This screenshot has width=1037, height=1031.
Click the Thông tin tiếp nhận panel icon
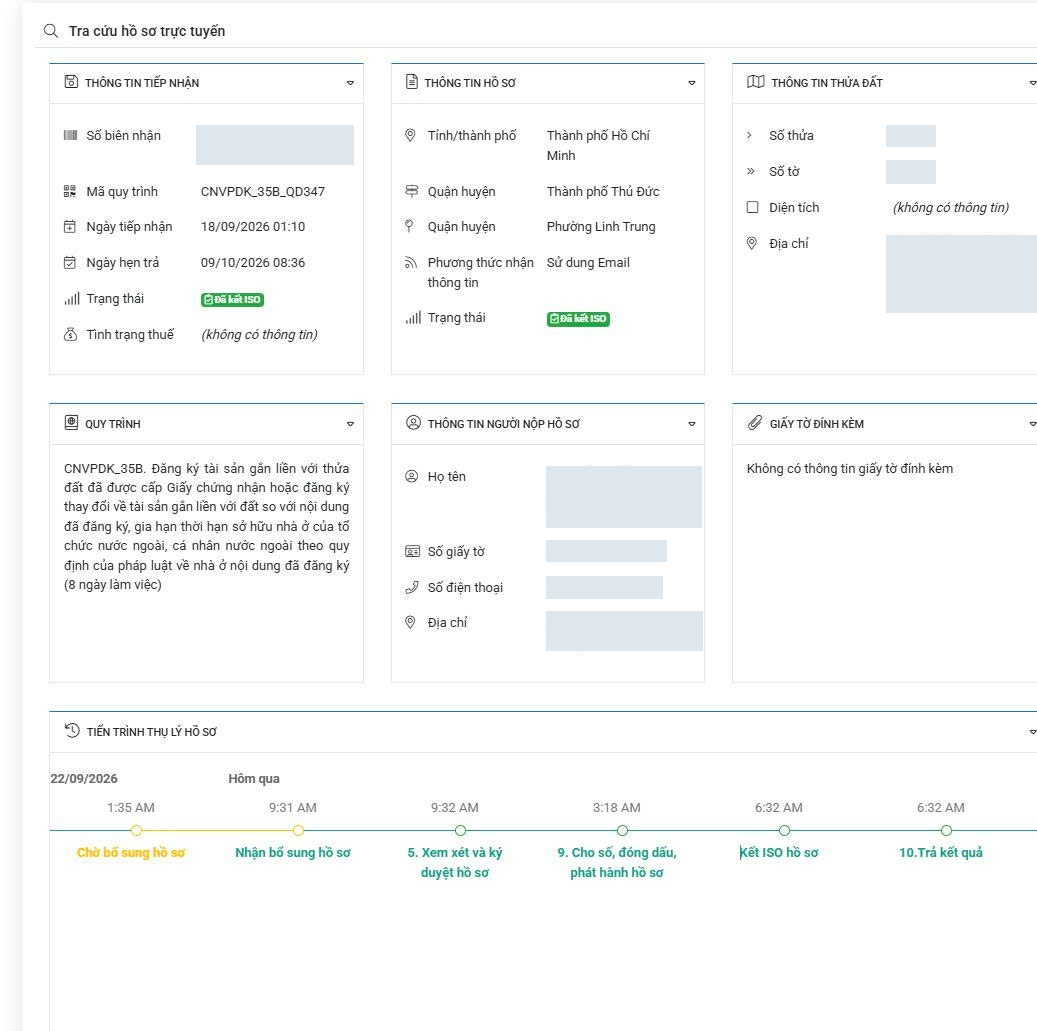tap(71, 82)
